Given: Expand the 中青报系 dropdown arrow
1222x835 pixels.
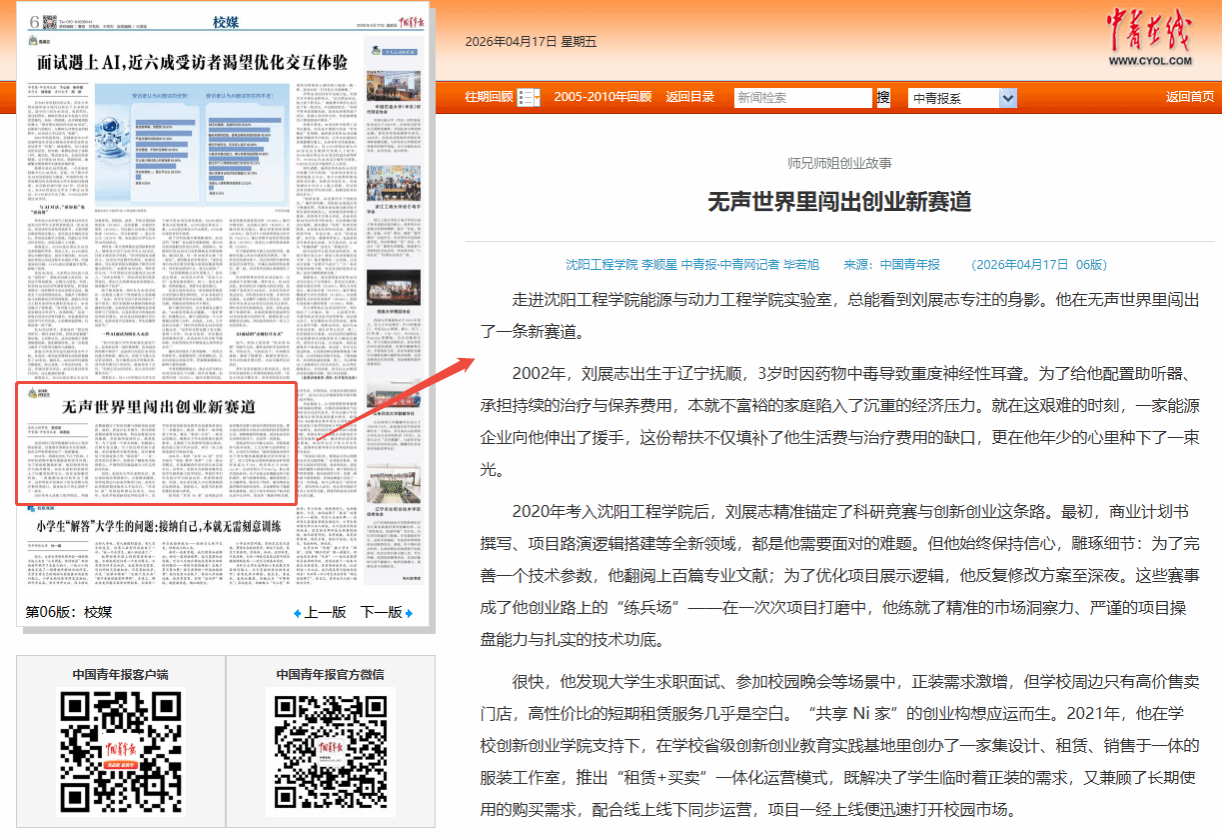Looking at the screenshot, I should 1007,98.
